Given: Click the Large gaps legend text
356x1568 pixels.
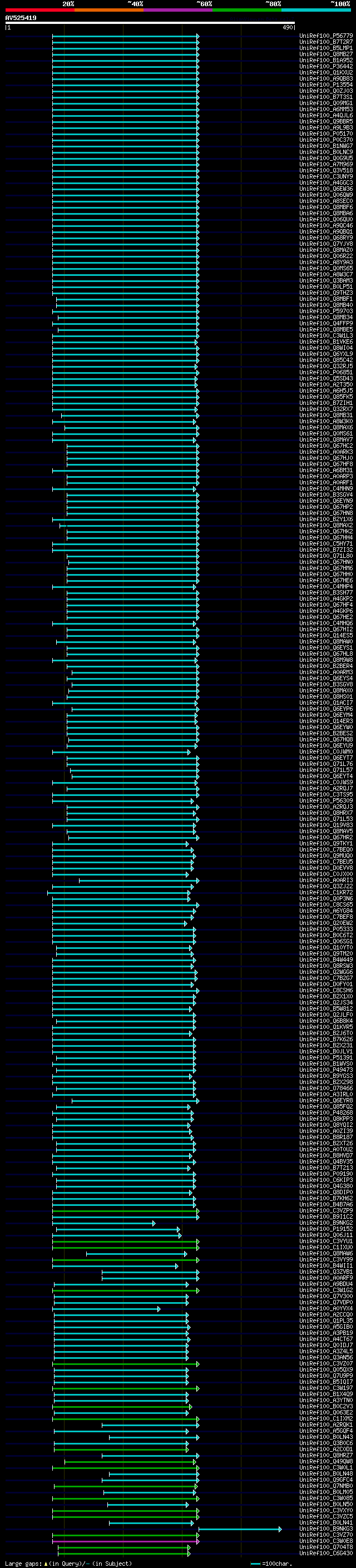Looking at the screenshot, I should 68,1564.
